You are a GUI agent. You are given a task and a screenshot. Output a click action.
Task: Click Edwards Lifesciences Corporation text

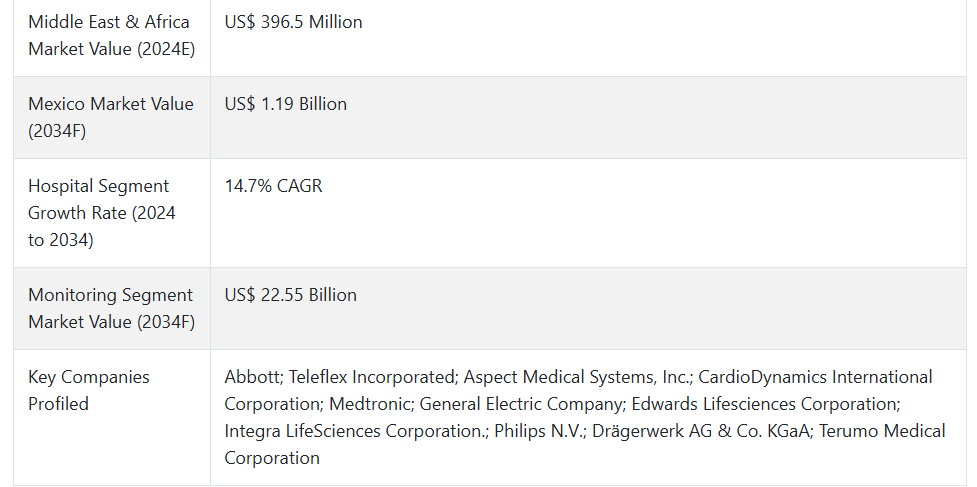point(765,404)
